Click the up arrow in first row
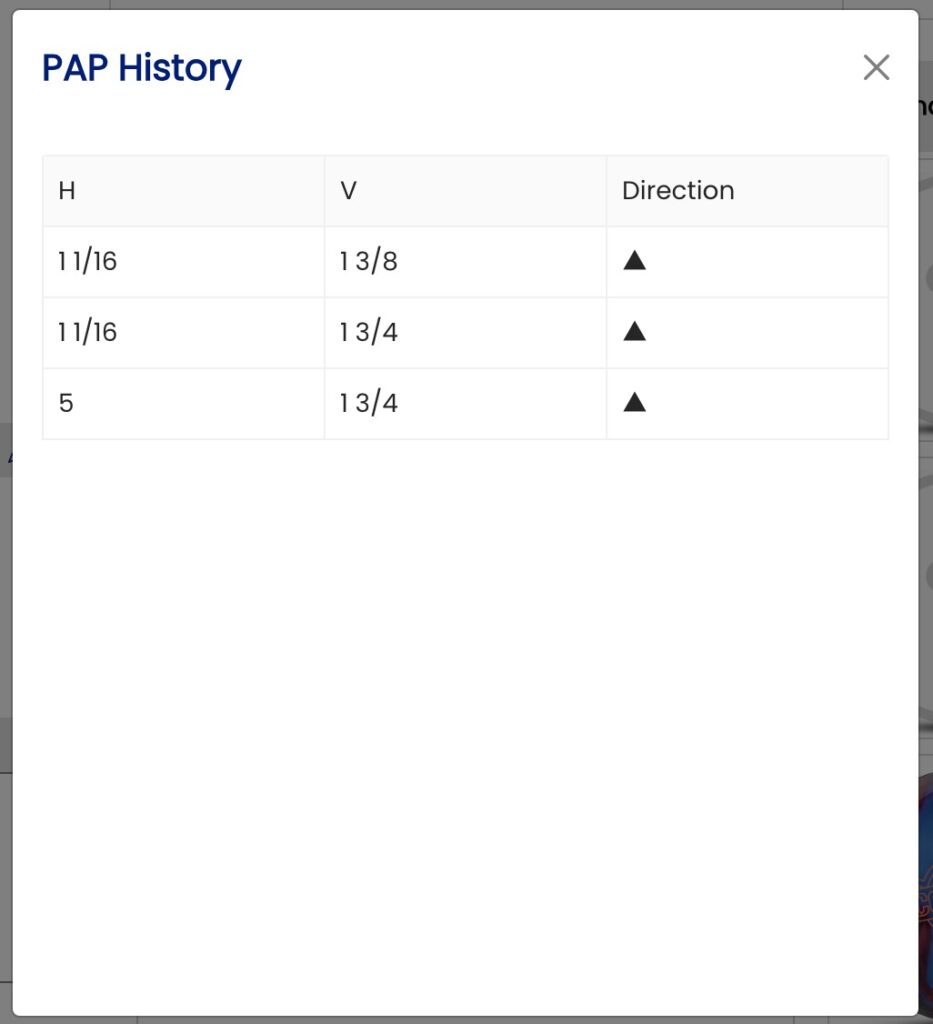 tap(634, 261)
